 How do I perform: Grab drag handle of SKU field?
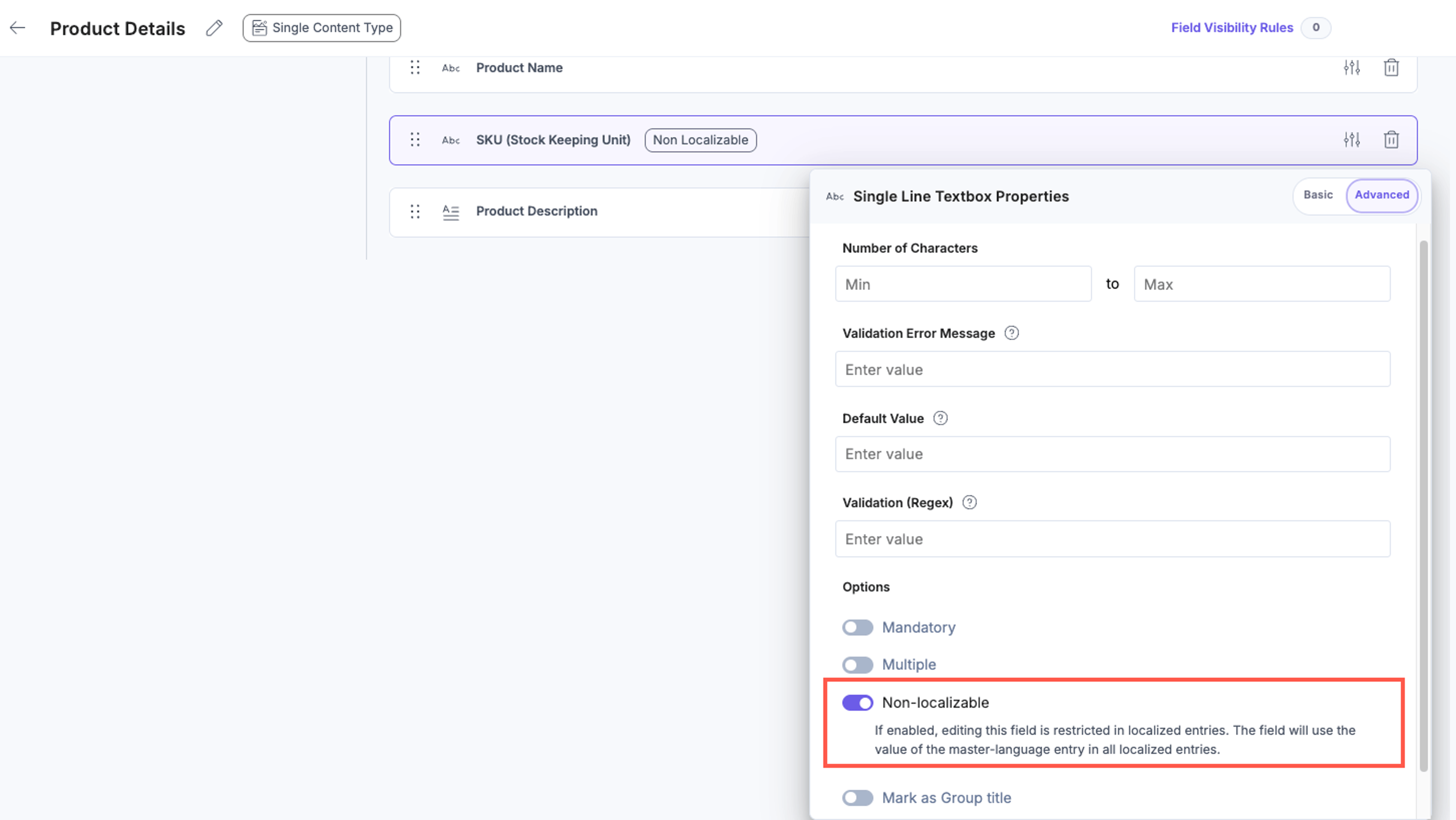coord(415,140)
